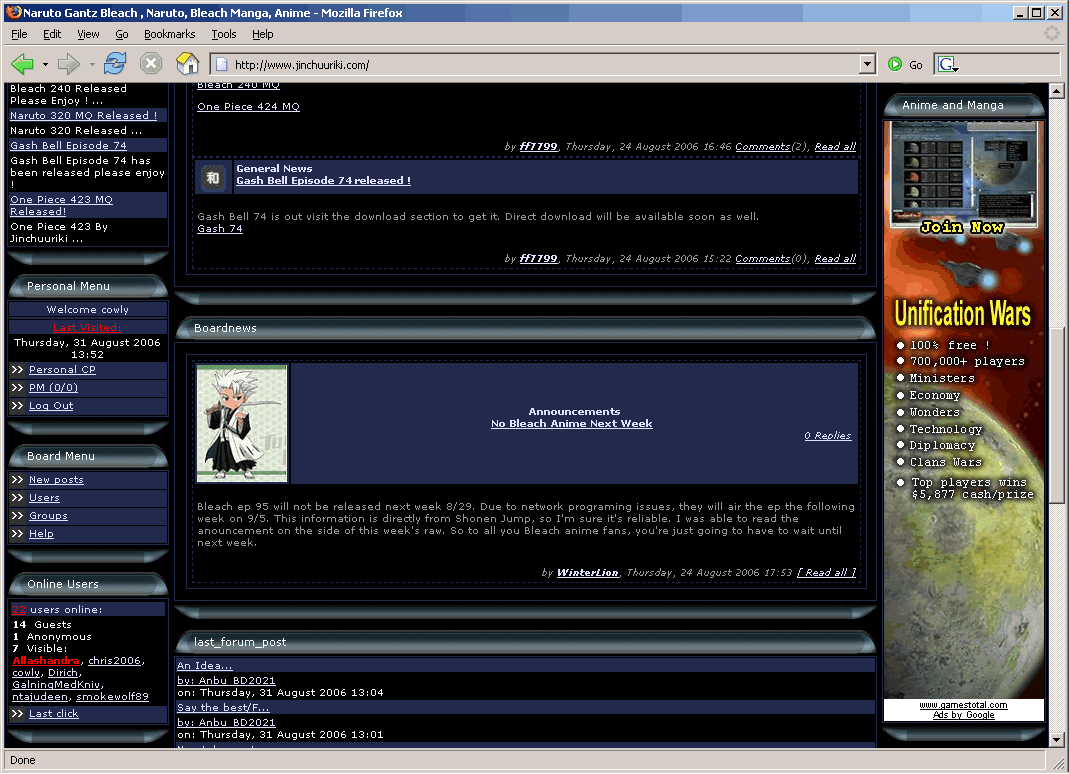
Task: Open the Tools menu
Action: point(224,34)
